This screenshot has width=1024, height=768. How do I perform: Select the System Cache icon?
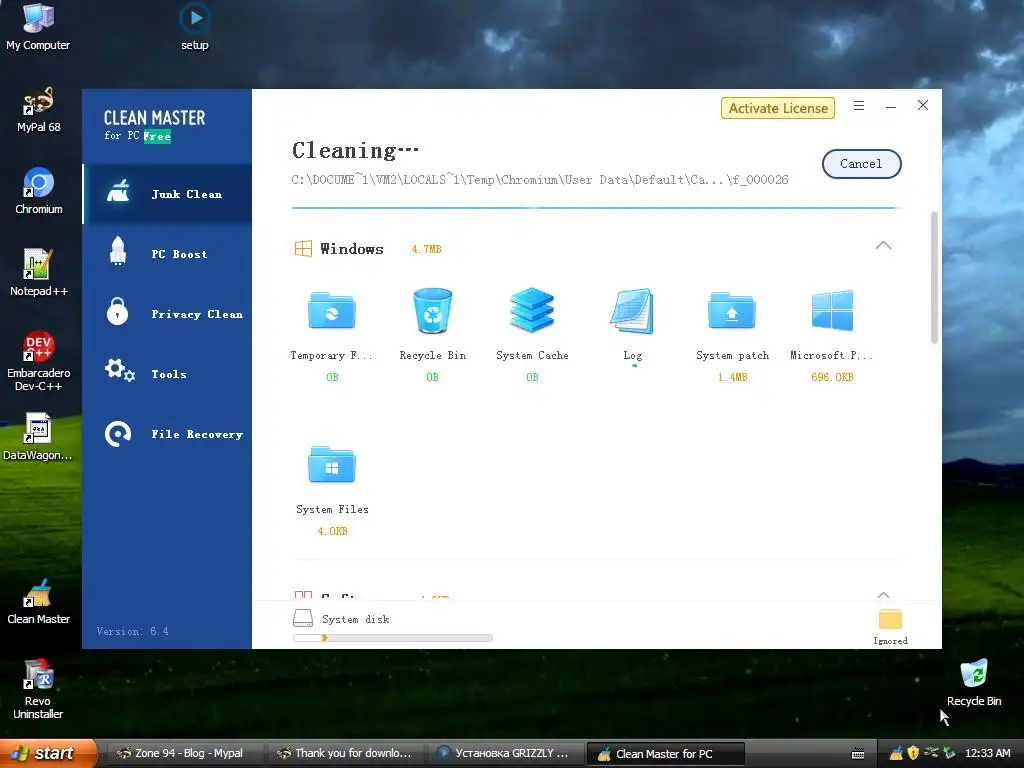click(532, 310)
